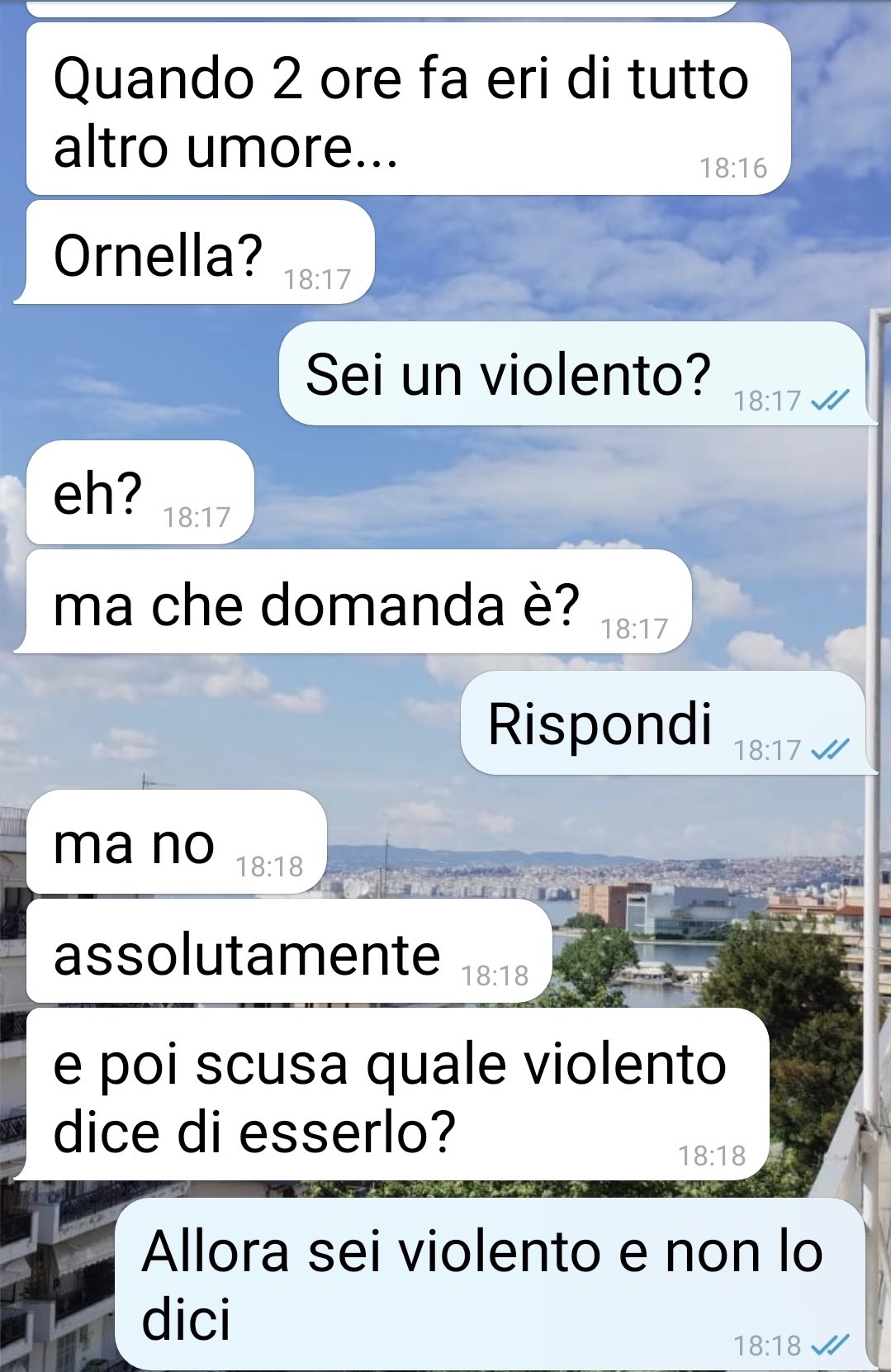Screen dimensions: 891x1372
Task: Tap the read receipt ticks beside 'Rispondi'
Action: pos(829,750)
